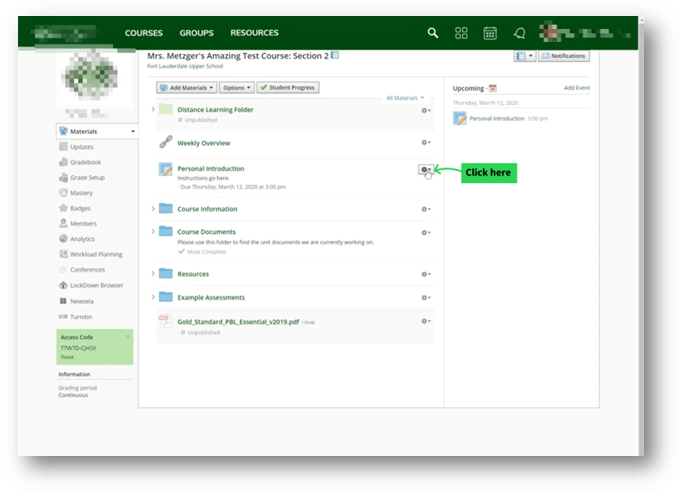Open the All Materials filter dropdown

tap(405, 98)
